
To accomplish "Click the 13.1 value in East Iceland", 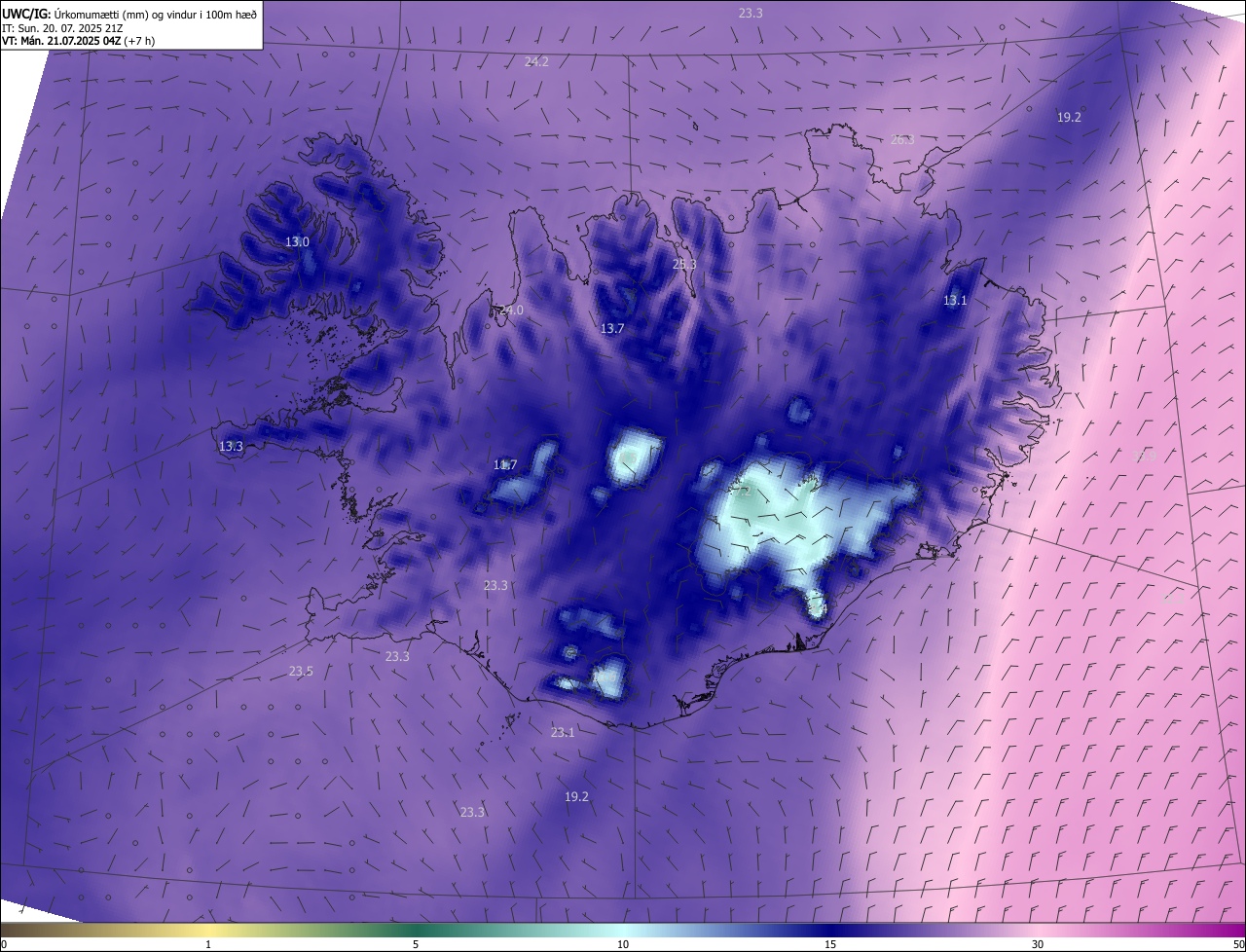I will (955, 301).
